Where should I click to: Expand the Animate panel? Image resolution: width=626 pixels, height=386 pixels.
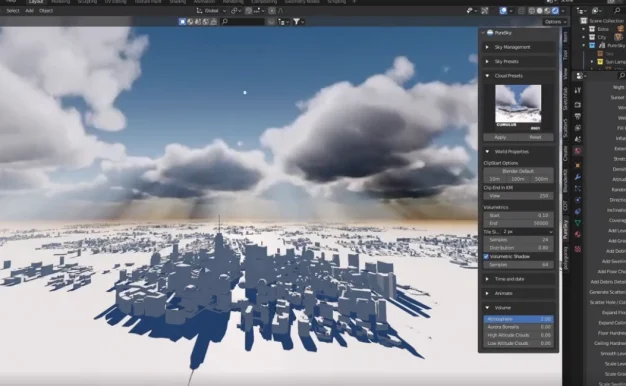518,293
